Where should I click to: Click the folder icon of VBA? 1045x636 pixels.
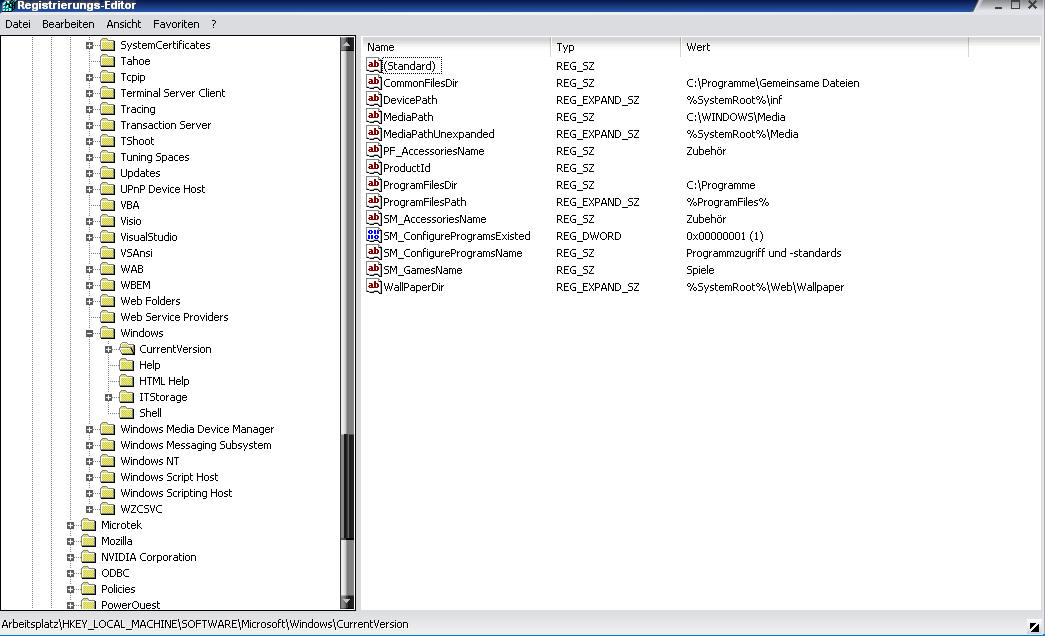click(x=107, y=205)
